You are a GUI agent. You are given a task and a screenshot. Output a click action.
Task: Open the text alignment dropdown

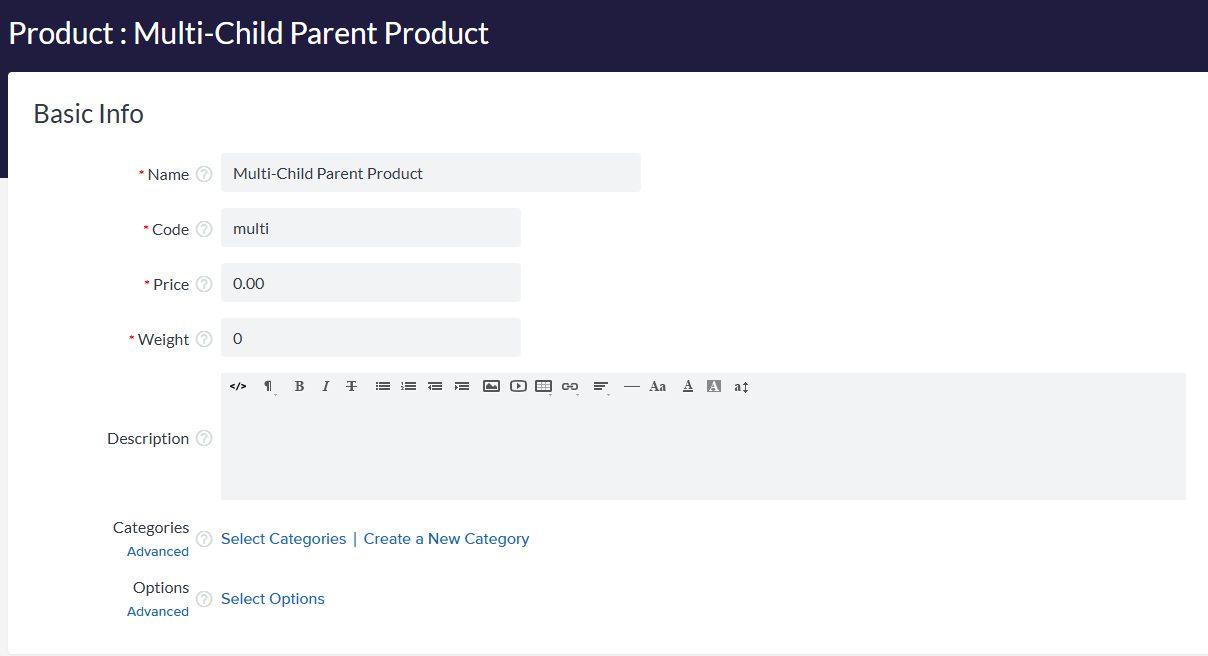click(601, 386)
